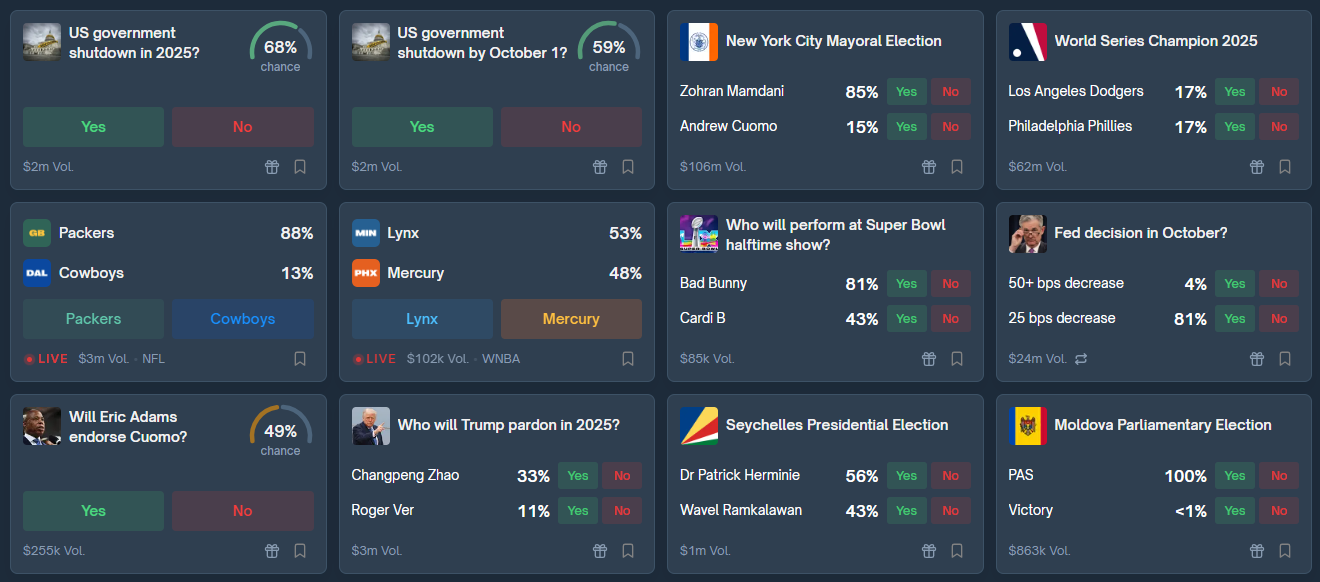Click gift icon on New York City Mayoral card
Image resolution: width=1320 pixels, height=582 pixels.
point(929,167)
